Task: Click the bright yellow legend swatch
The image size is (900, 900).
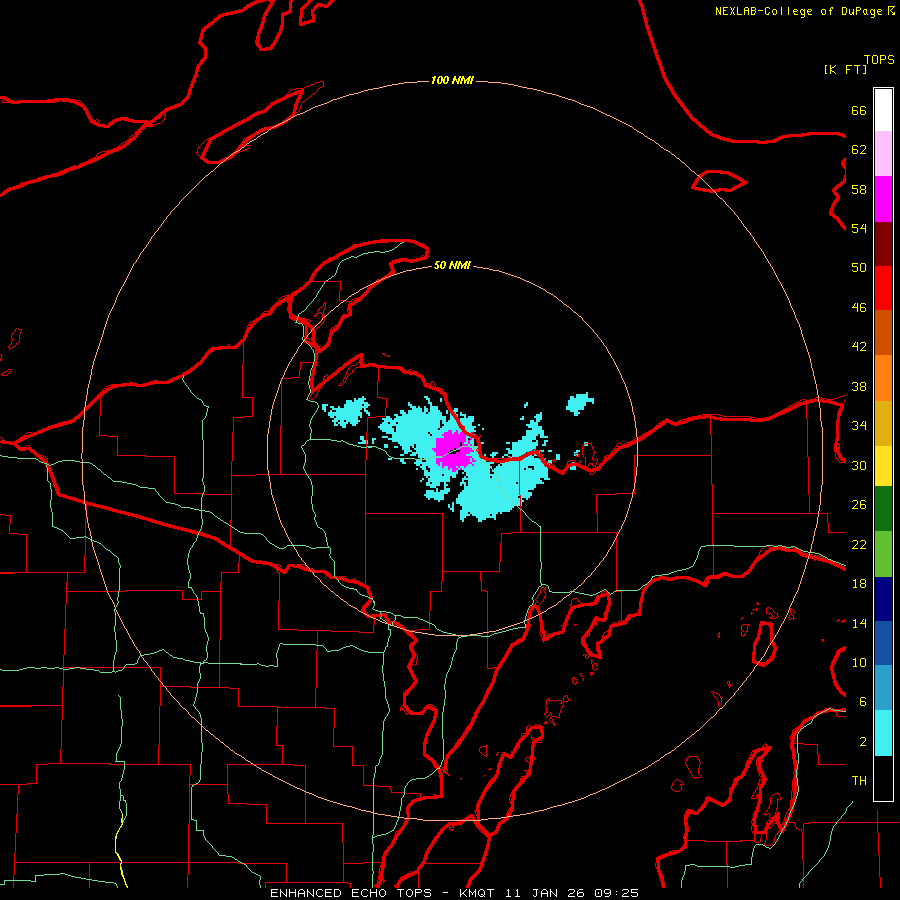Action: (883, 466)
